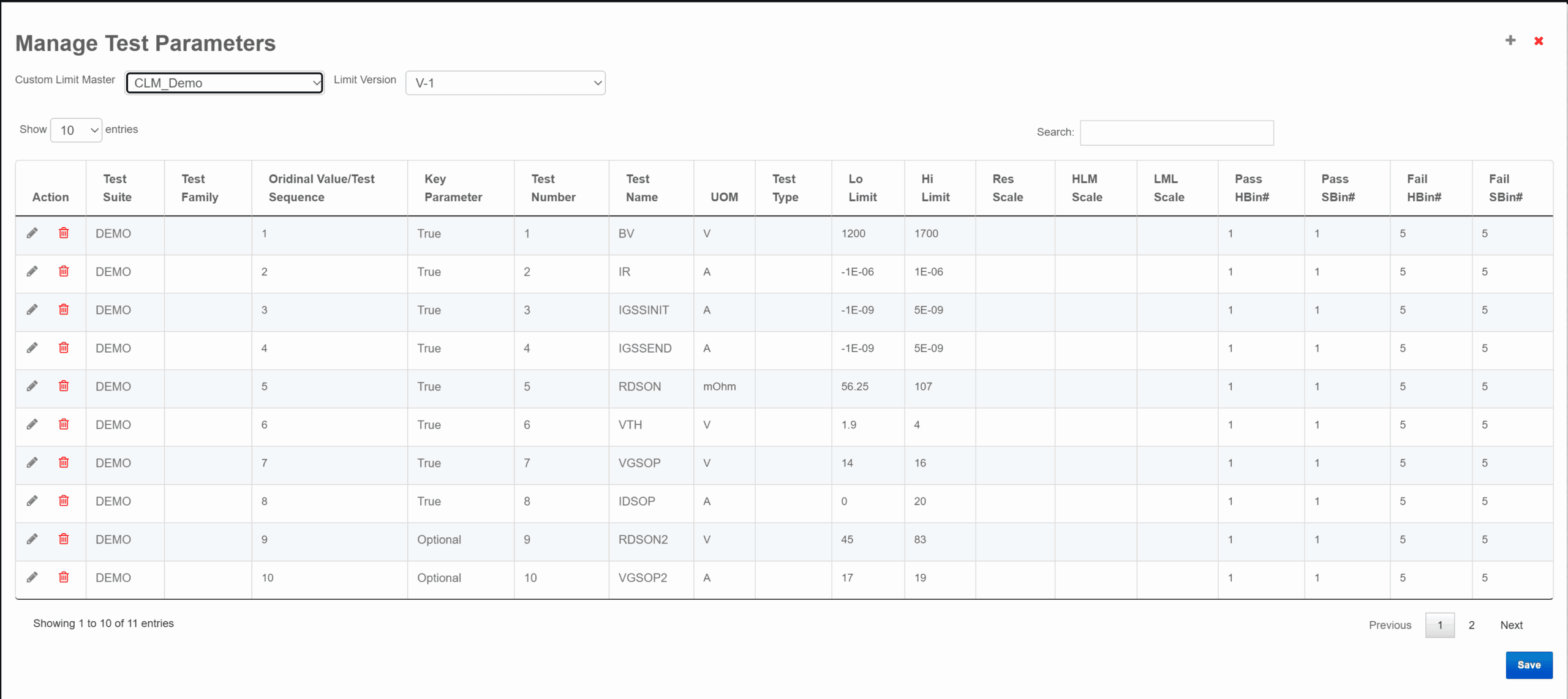Edit the VGSOP test row
1568x699 pixels.
coord(32,463)
